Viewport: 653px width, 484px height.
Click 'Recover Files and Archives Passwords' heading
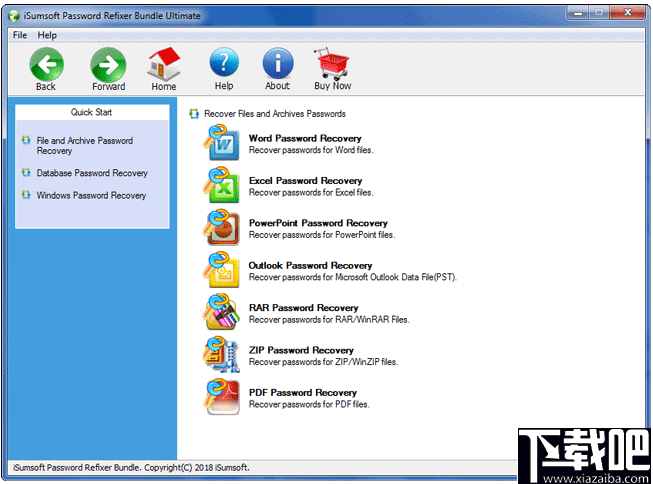[x=275, y=114]
